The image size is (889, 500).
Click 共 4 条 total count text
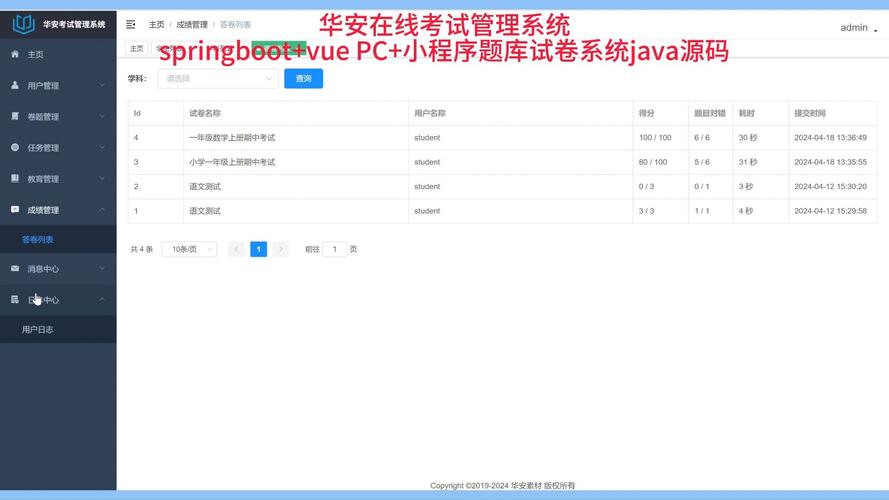coord(142,249)
